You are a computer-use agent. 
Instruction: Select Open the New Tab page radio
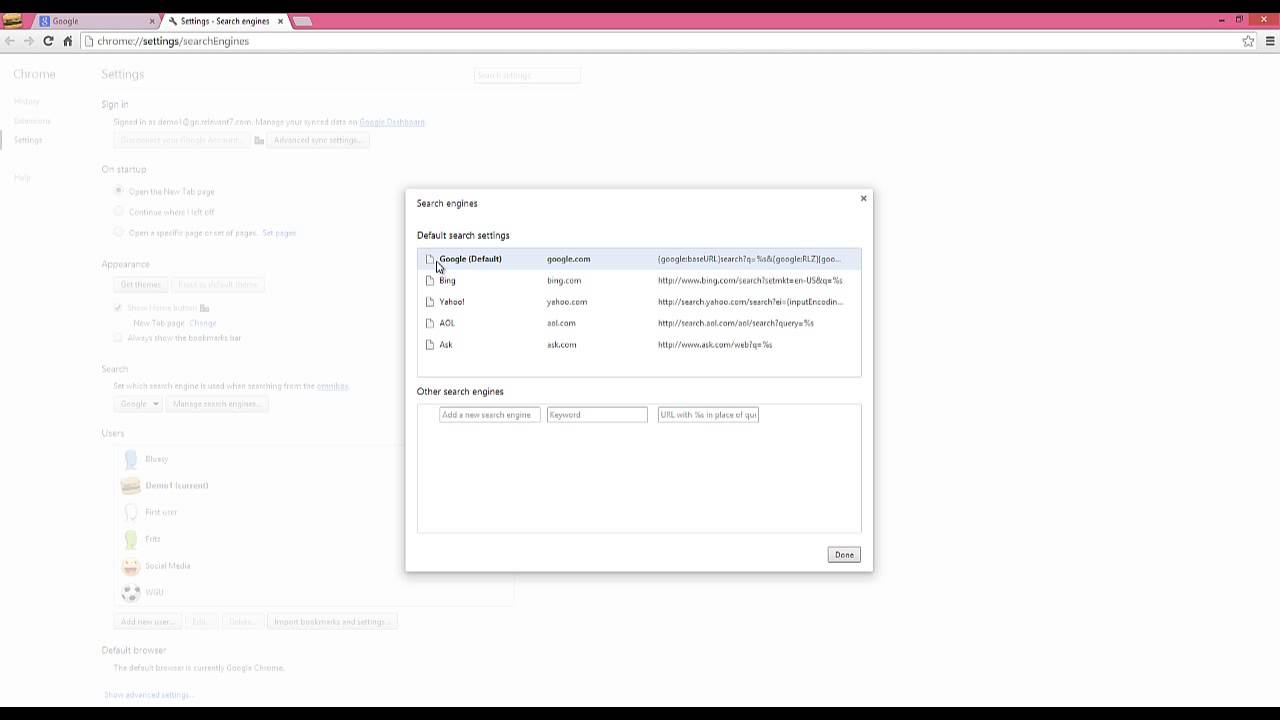119,191
